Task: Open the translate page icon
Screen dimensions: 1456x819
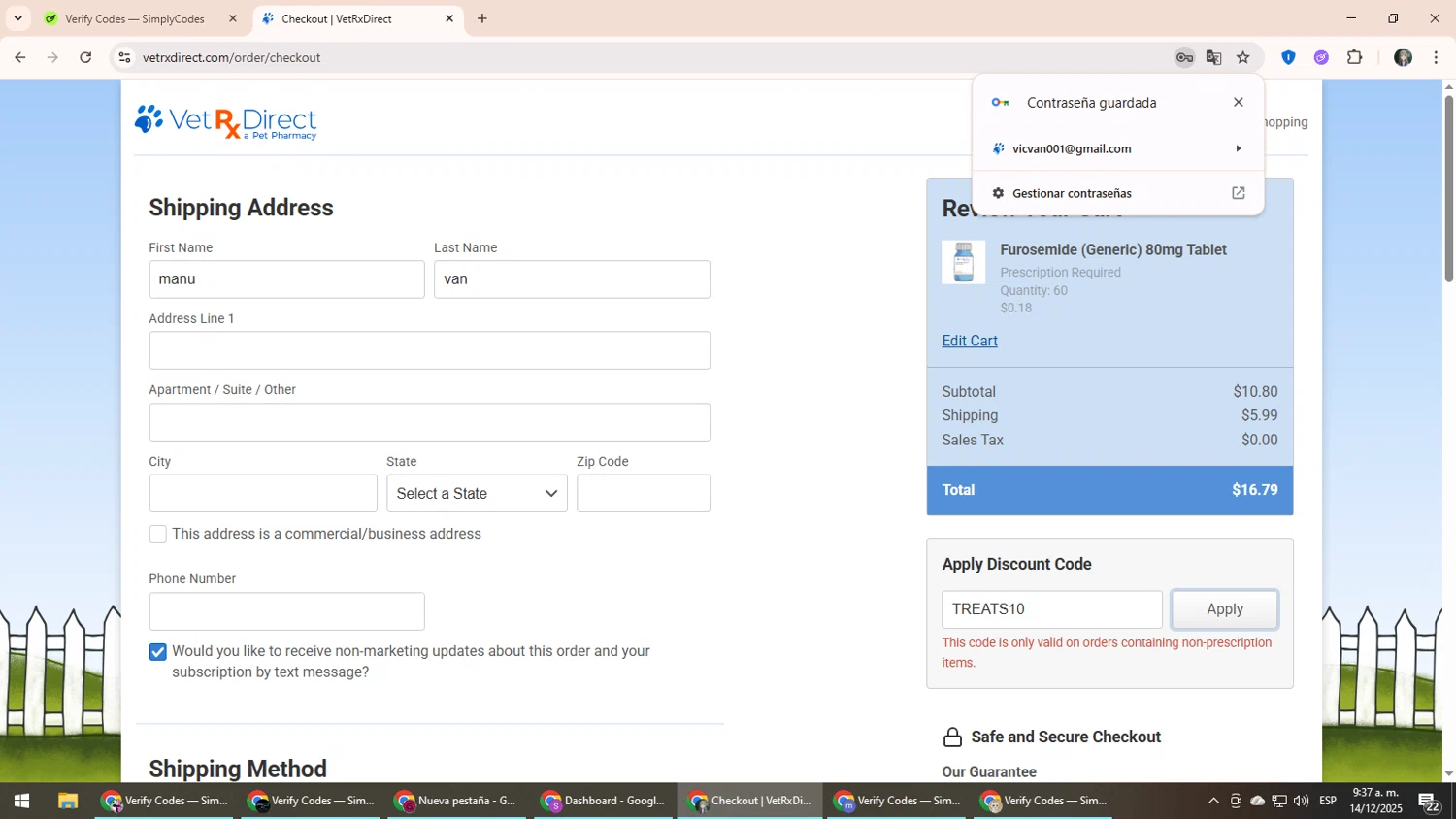Action: (1213, 57)
